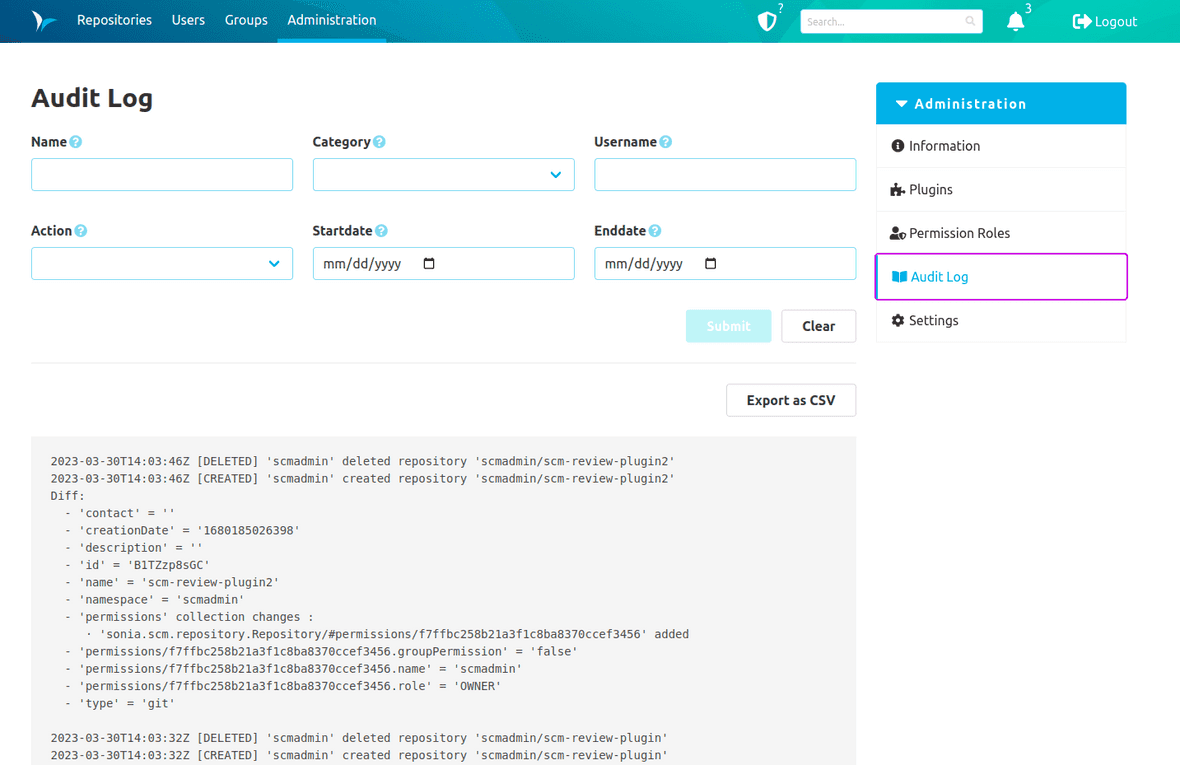Click the SCM-Manager logo icon
1180x765 pixels.
[42, 20]
